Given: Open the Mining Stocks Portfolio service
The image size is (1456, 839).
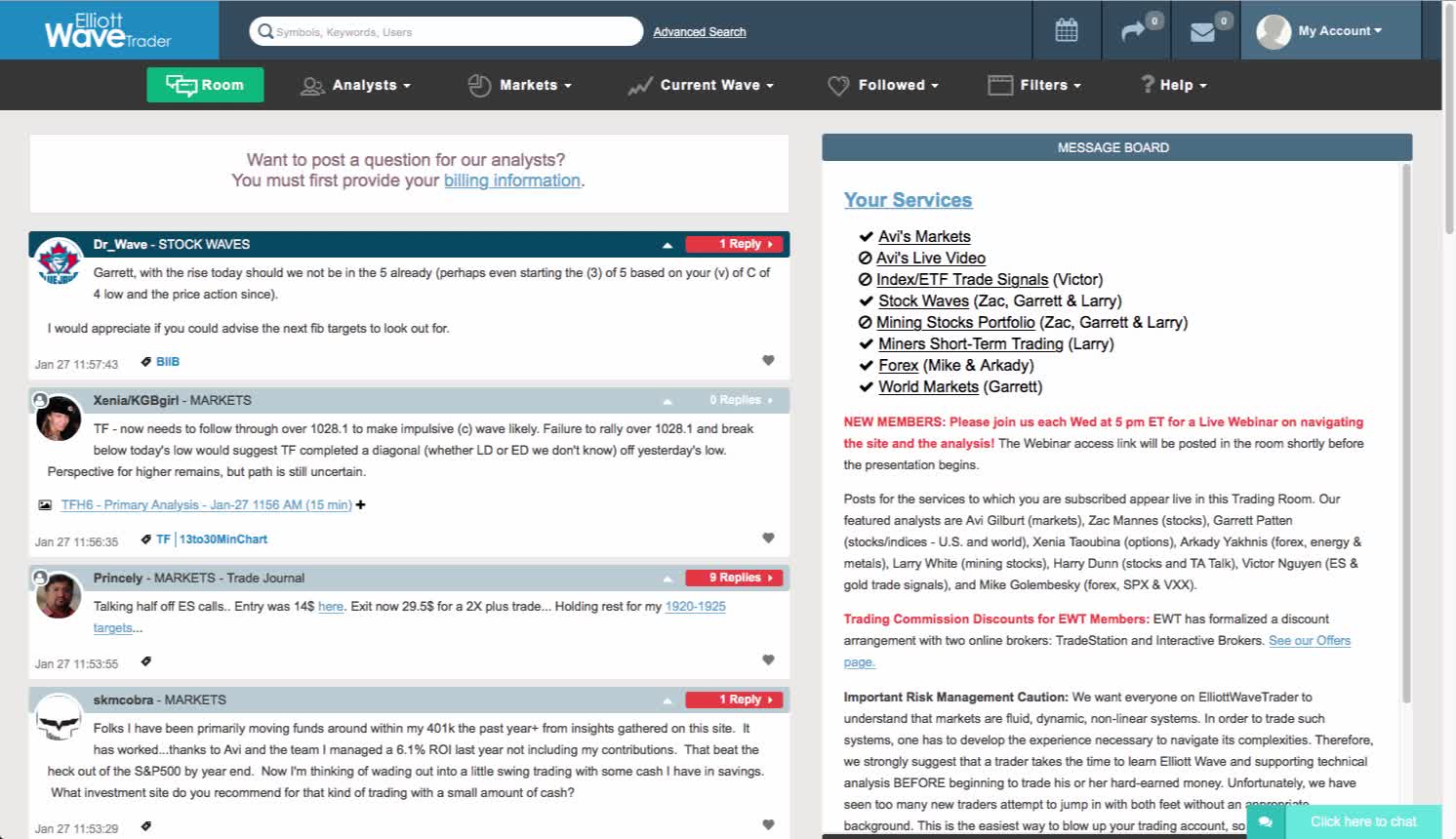Looking at the screenshot, I should pyautogui.click(x=955, y=323).
